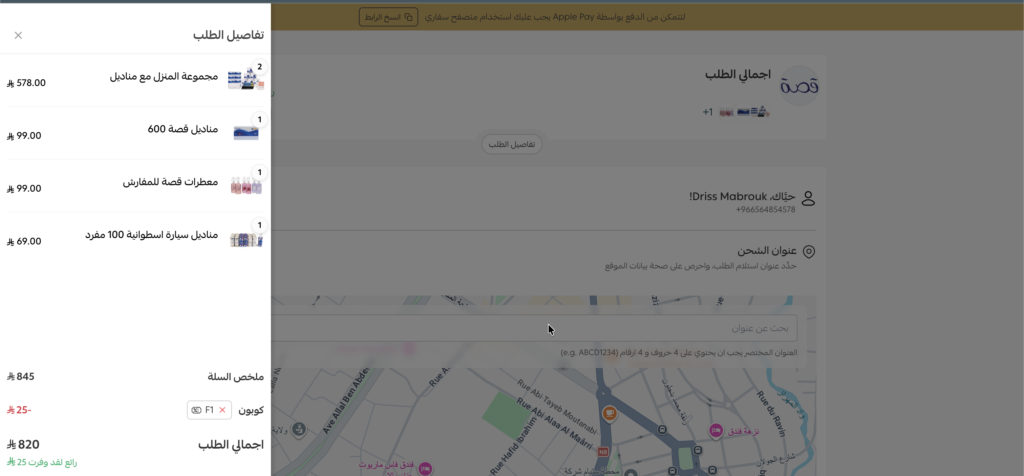Click quantity badge on مناديل سيارة اسطوانية
The width and height of the screenshot is (1024, 476).
tap(259, 225)
